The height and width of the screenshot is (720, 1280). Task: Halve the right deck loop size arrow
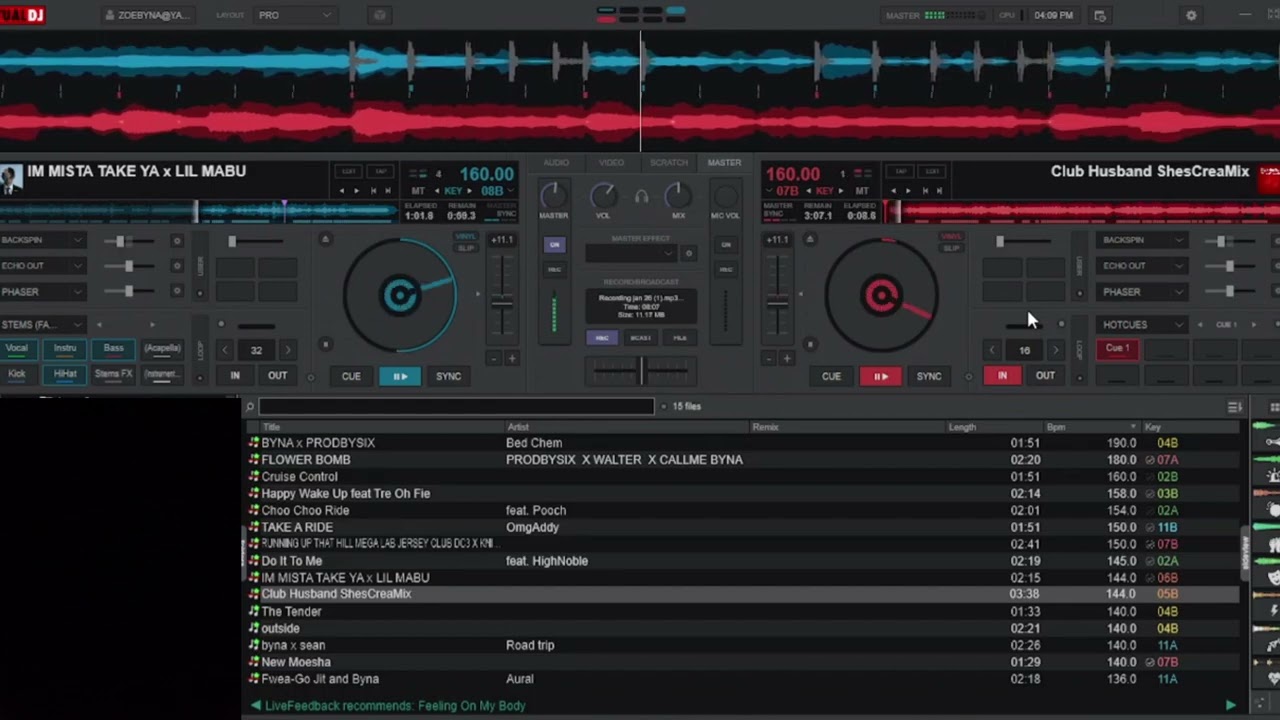point(992,350)
